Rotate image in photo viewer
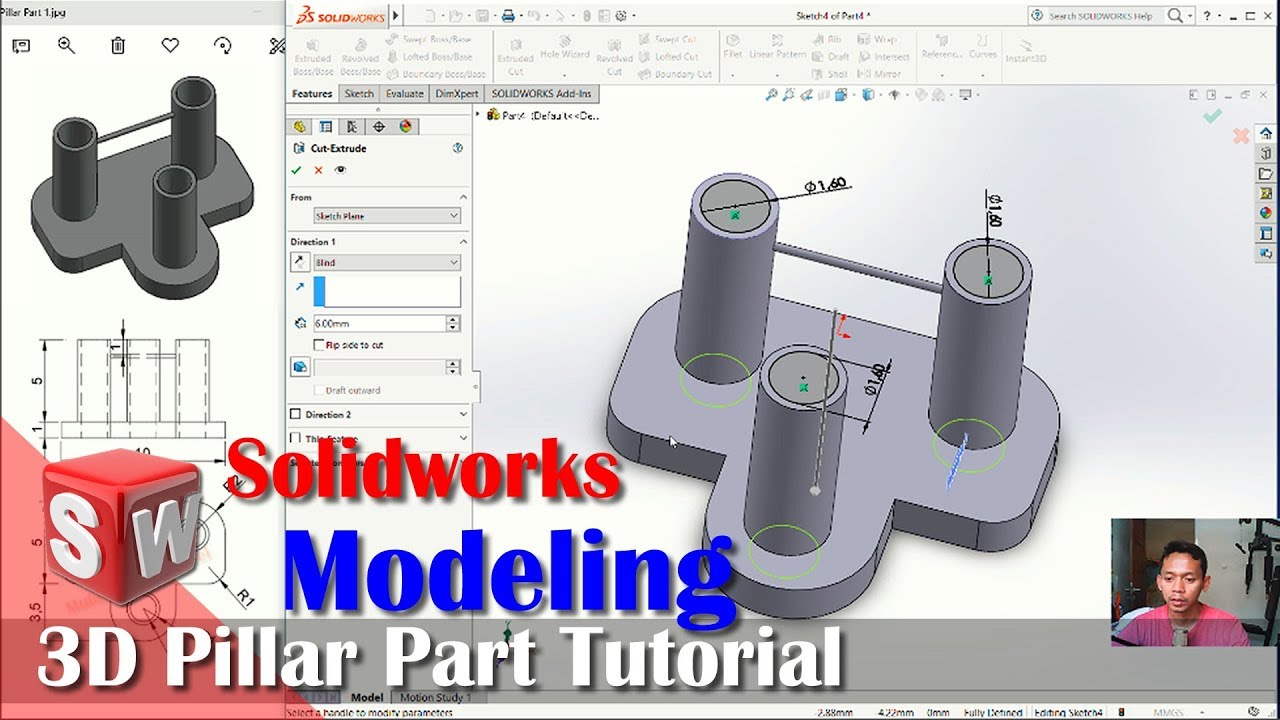This screenshot has width=1280, height=720. tap(223, 46)
